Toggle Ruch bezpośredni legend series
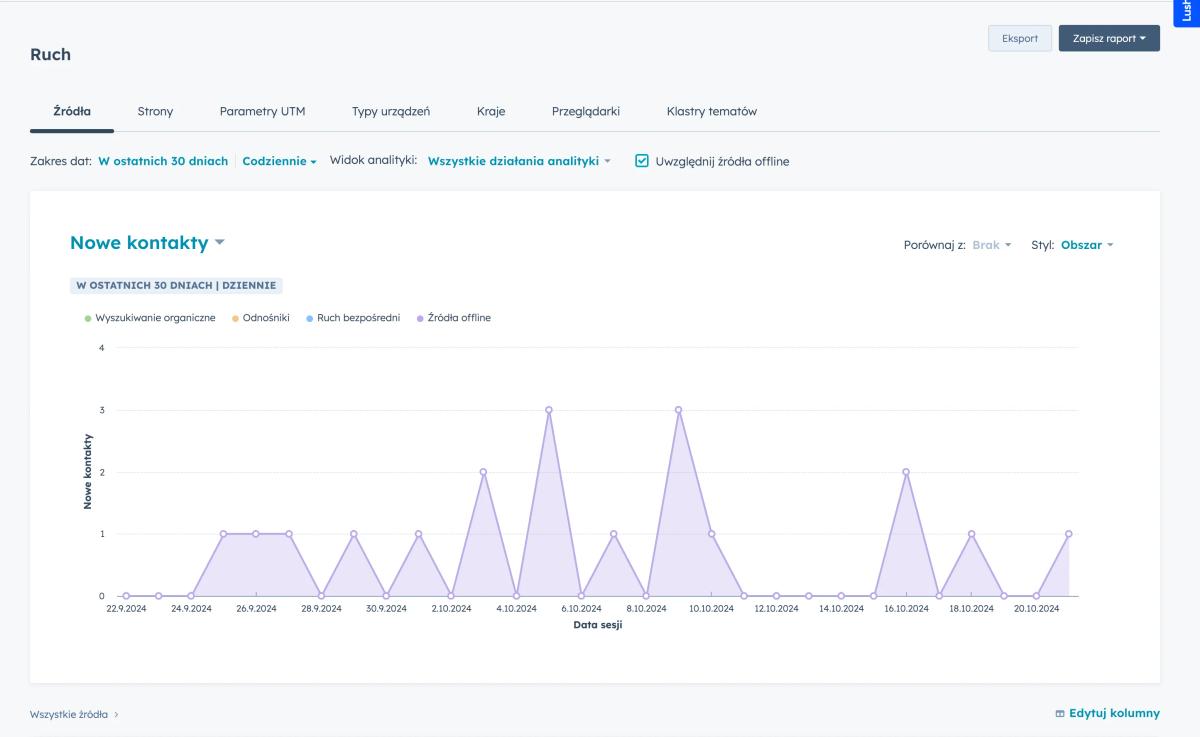This screenshot has height=737, width=1200. pos(353,318)
